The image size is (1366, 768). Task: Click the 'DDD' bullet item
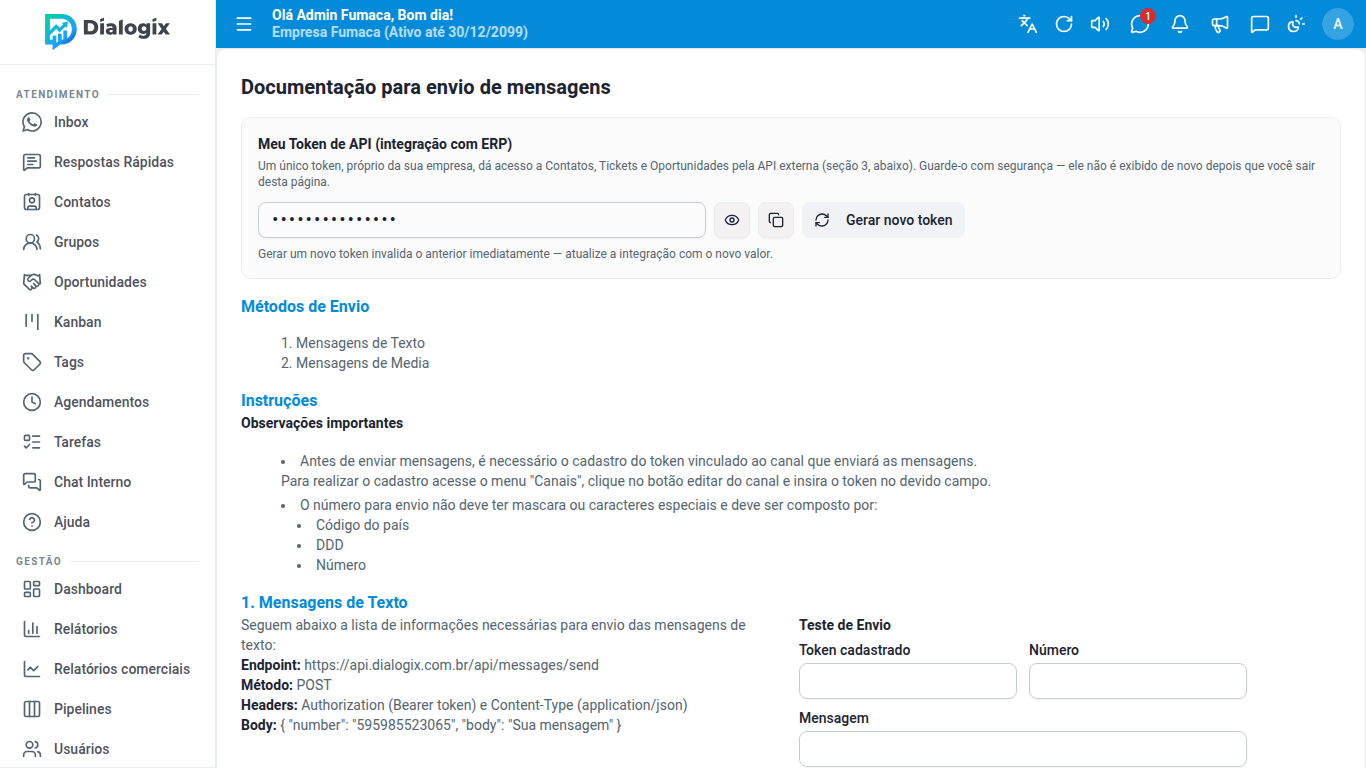coord(330,545)
